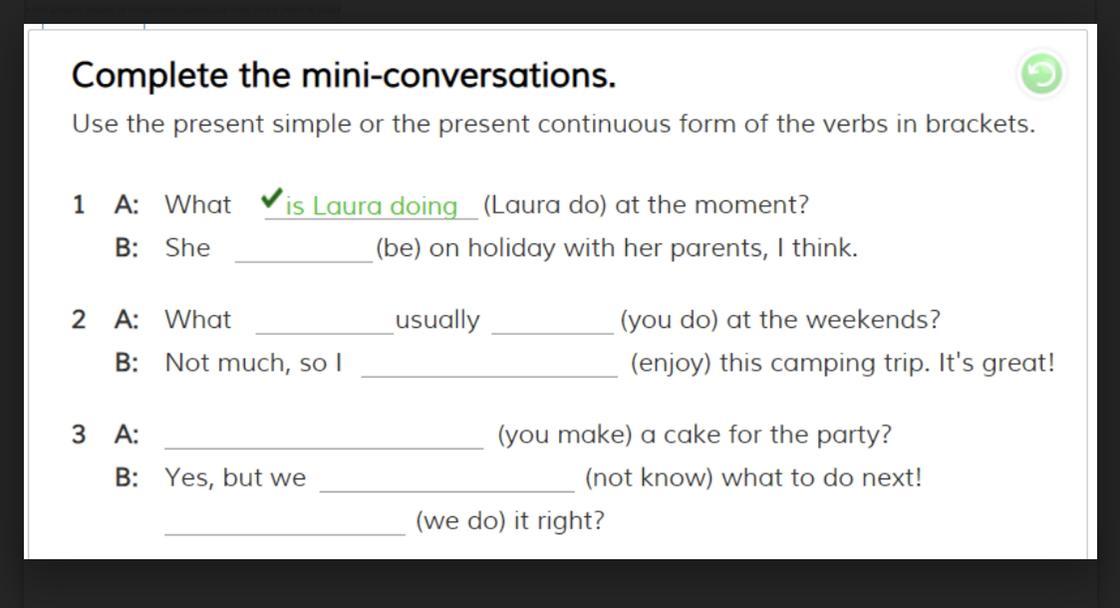Select the blank before '(enjoy) this camping trip'

pos(489,363)
